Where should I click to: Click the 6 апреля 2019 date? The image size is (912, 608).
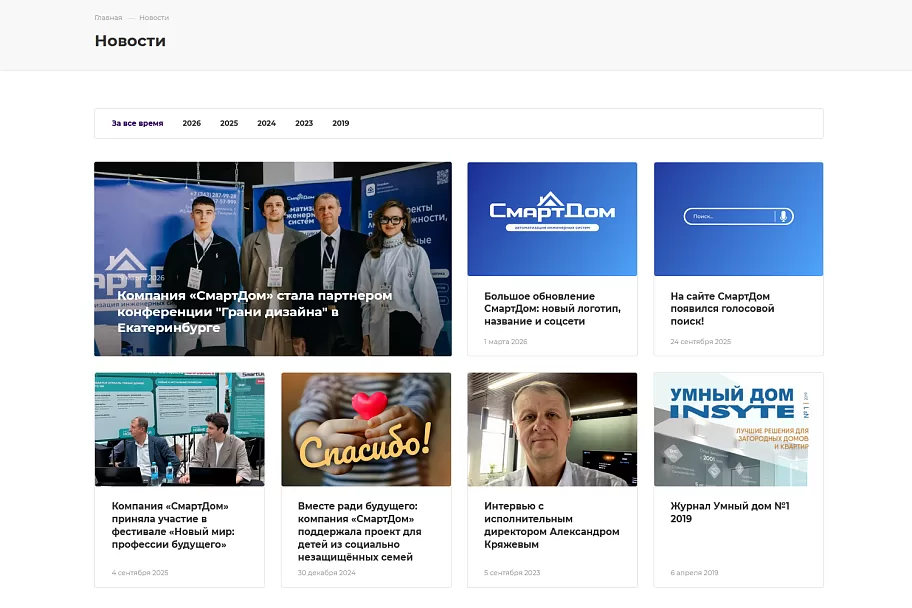[x=694, y=573]
